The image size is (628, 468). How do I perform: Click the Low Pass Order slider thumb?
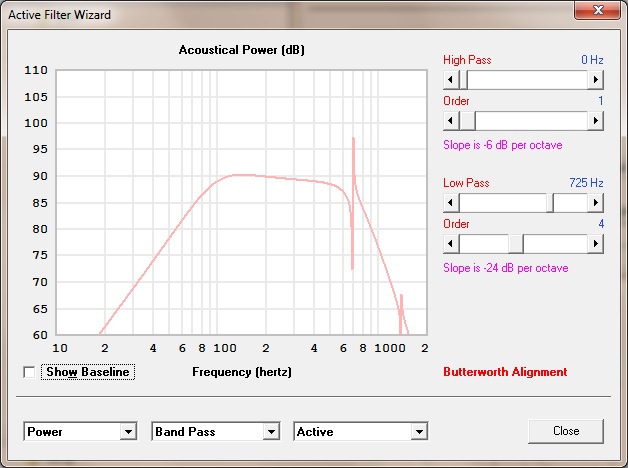point(515,243)
